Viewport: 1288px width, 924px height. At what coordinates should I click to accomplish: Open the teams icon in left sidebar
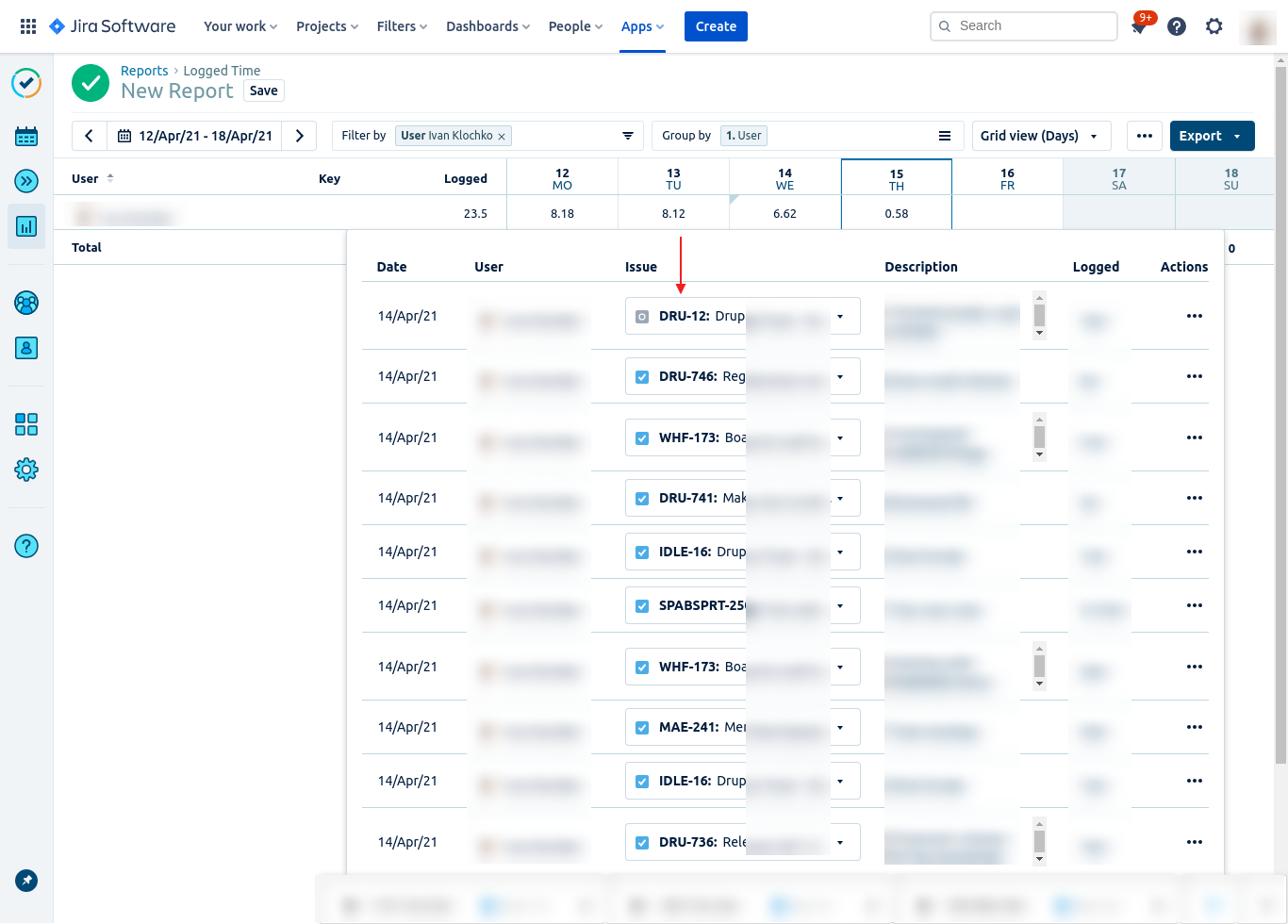(x=26, y=303)
